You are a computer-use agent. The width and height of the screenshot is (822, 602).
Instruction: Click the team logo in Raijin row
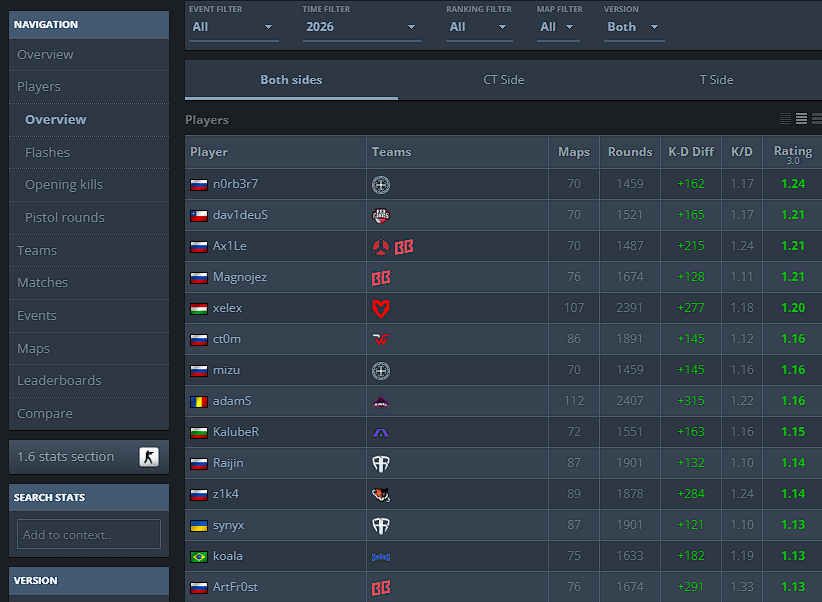tap(381, 464)
